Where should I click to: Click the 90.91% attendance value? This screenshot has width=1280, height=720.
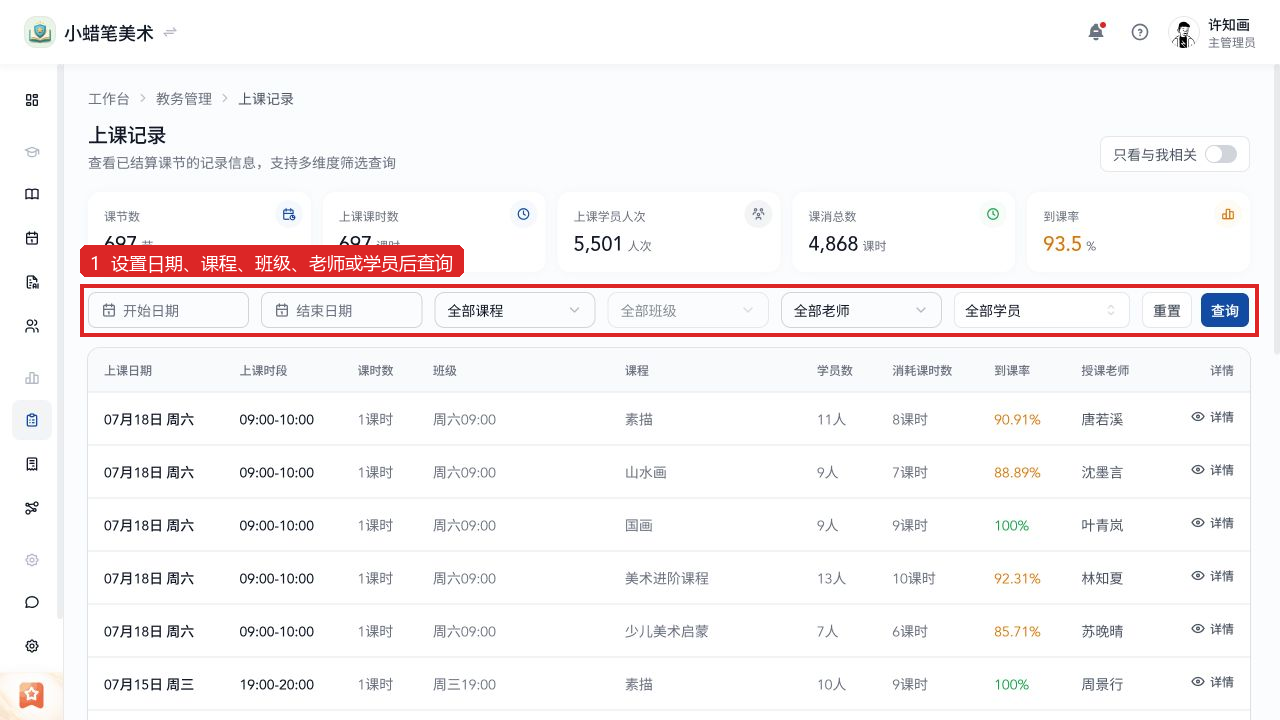[1017, 420]
